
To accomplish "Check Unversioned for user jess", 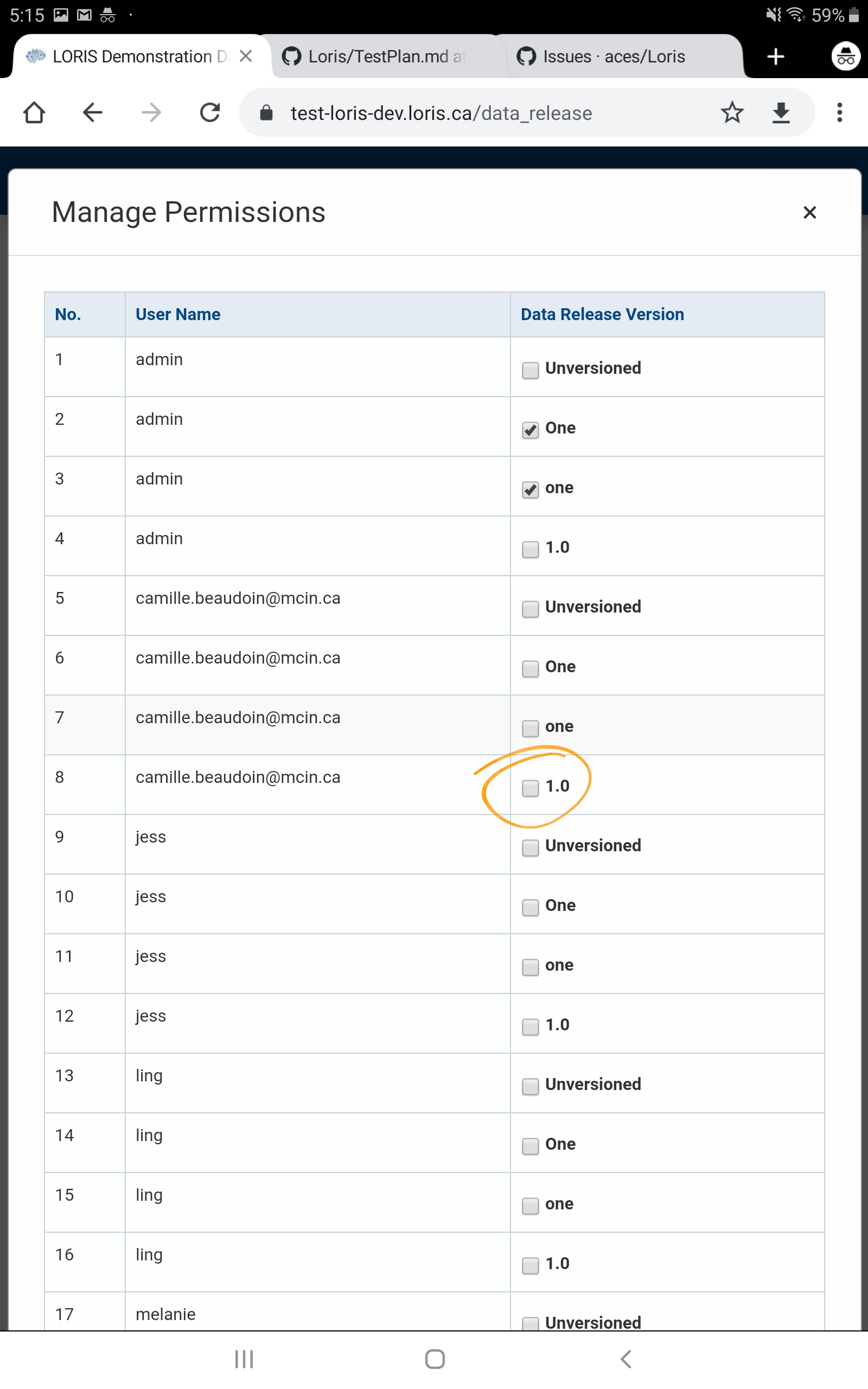I will [x=529, y=848].
